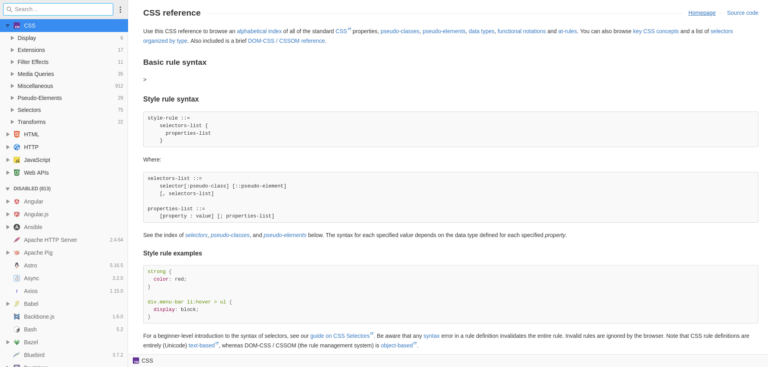Image resolution: width=768 pixels, height=367 pixels.
Task: Expand the Media Queries category
Action: (x=13, y=74)
